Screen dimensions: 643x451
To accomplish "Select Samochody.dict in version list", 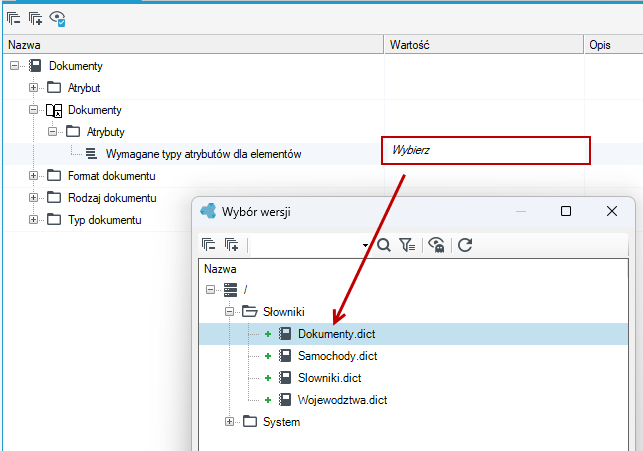I will (x=337, y=356).
